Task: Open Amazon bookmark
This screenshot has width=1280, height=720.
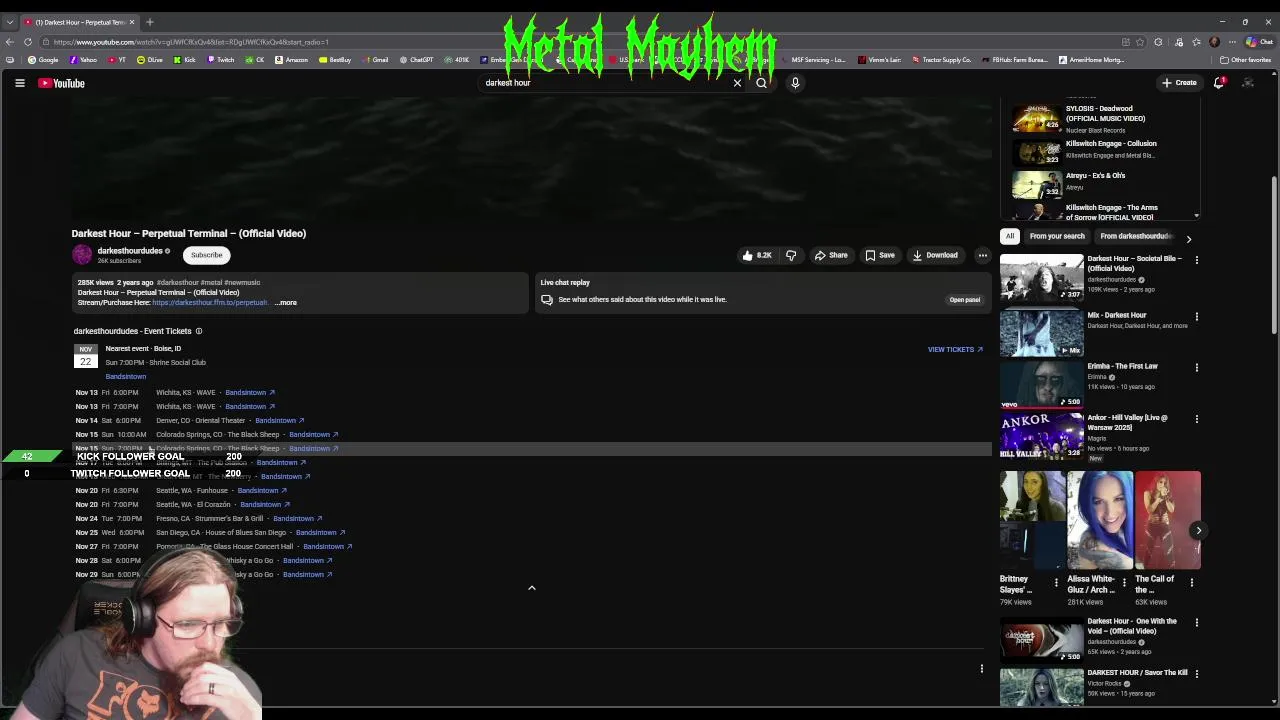Action: (292, 60)
